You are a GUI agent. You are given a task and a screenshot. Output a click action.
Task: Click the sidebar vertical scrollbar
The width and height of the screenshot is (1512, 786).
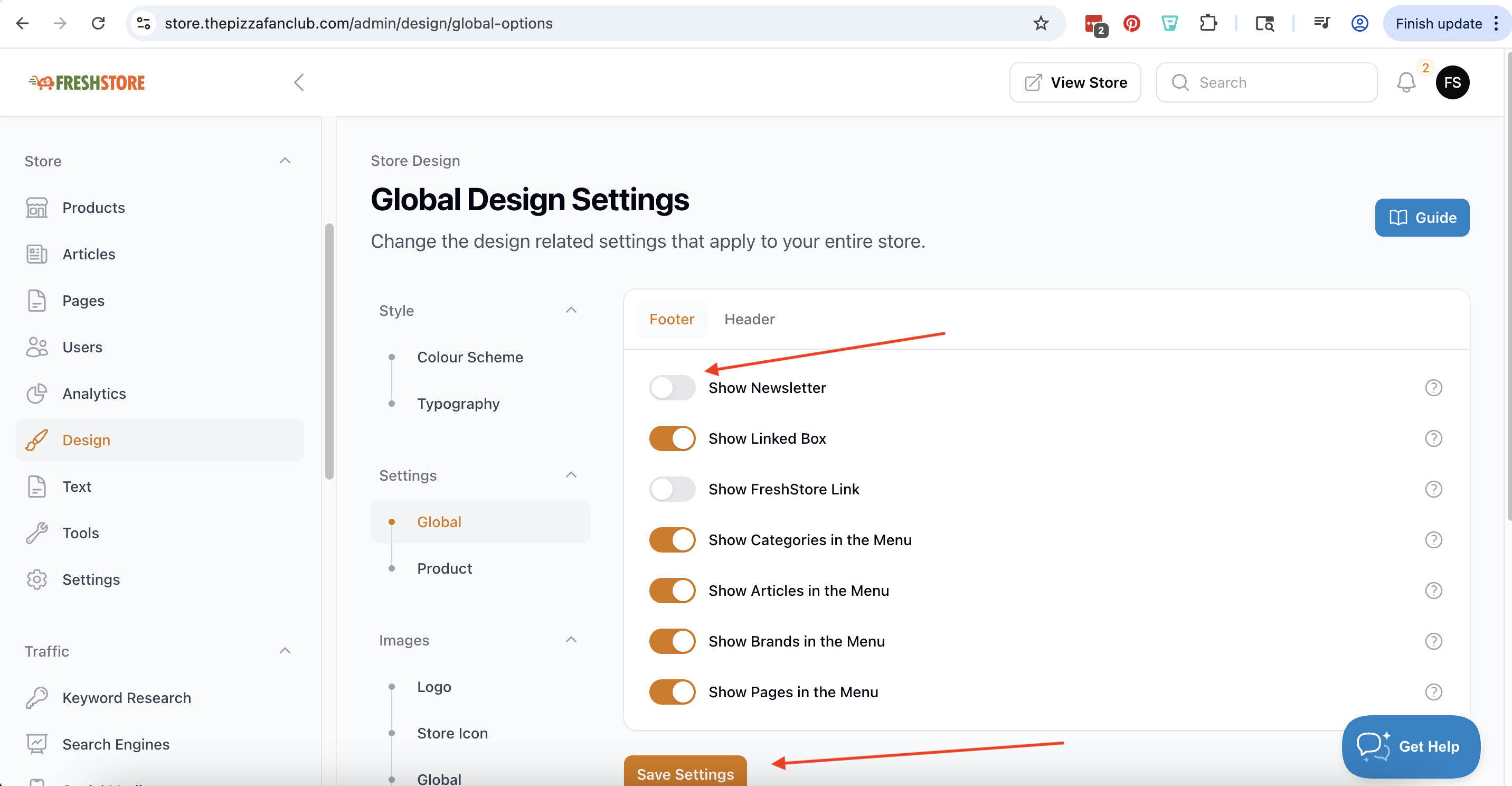click(x=329, y=352)
